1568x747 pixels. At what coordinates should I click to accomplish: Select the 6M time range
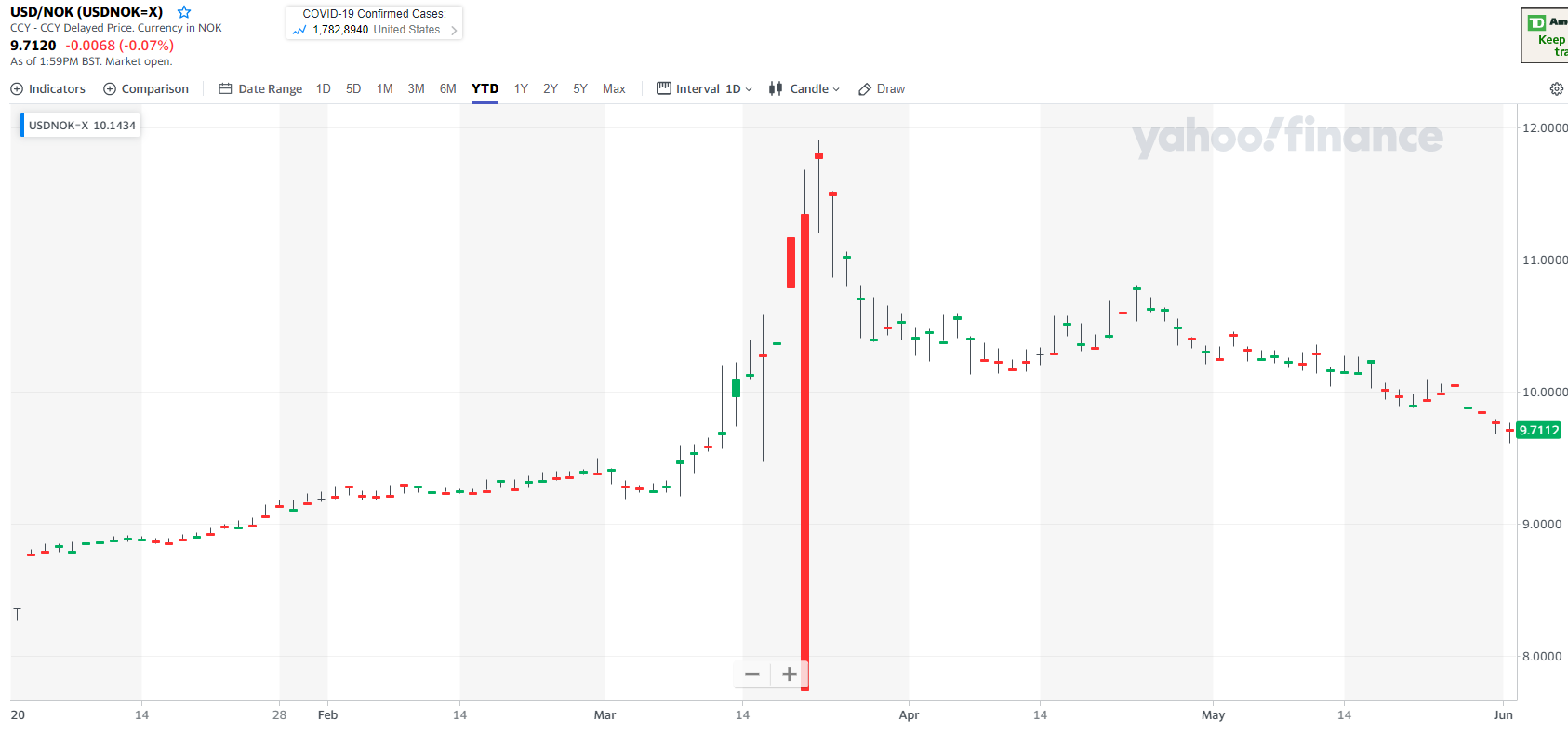(447, 89)
